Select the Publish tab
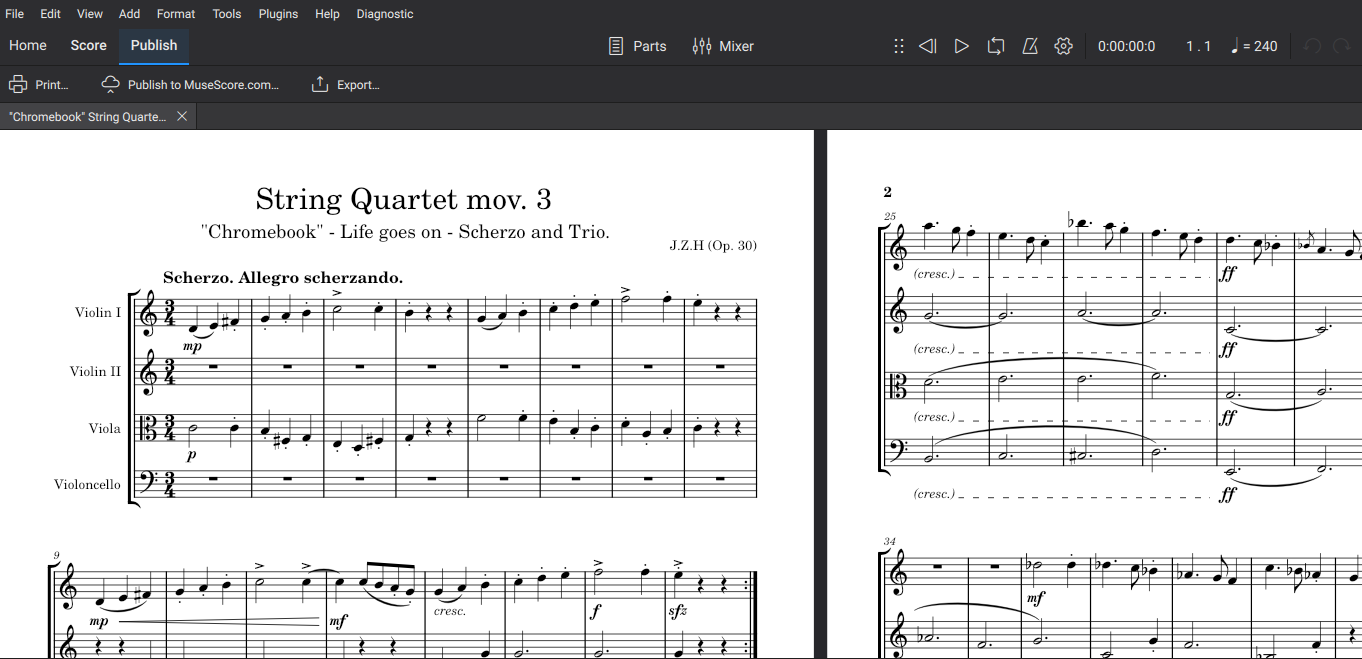The width and height of the screenshot is (1362, 659). 154,46
